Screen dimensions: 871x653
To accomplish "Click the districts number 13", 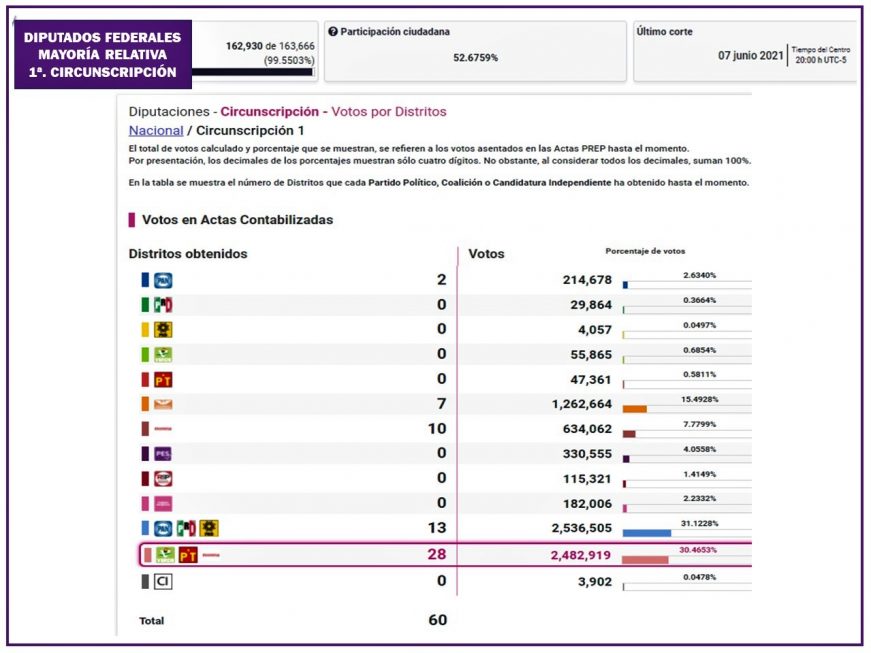I will tap(437, 528).
